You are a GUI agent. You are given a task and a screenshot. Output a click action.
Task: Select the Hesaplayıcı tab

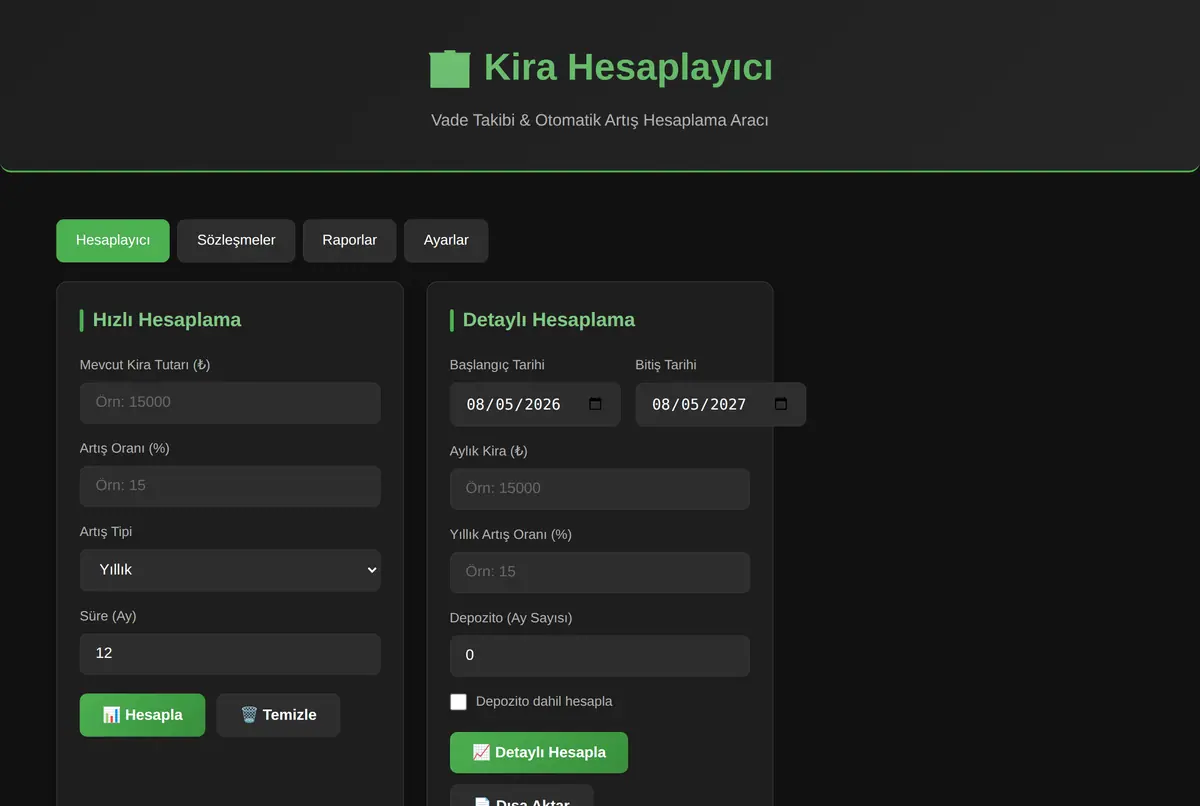[x=113, y=241]
